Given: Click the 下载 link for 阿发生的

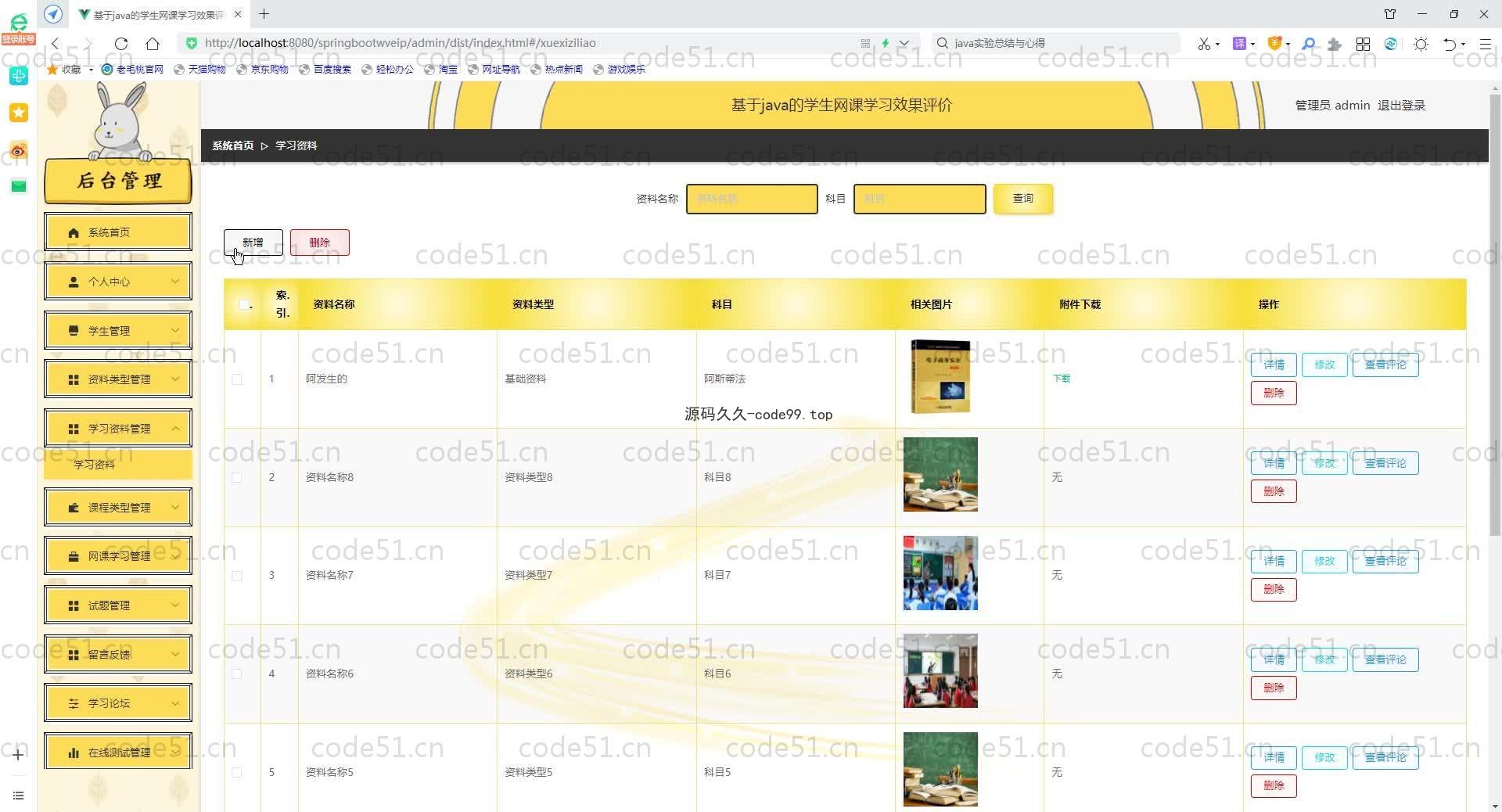Looking at the screenshot, I should click(1062, 379).
